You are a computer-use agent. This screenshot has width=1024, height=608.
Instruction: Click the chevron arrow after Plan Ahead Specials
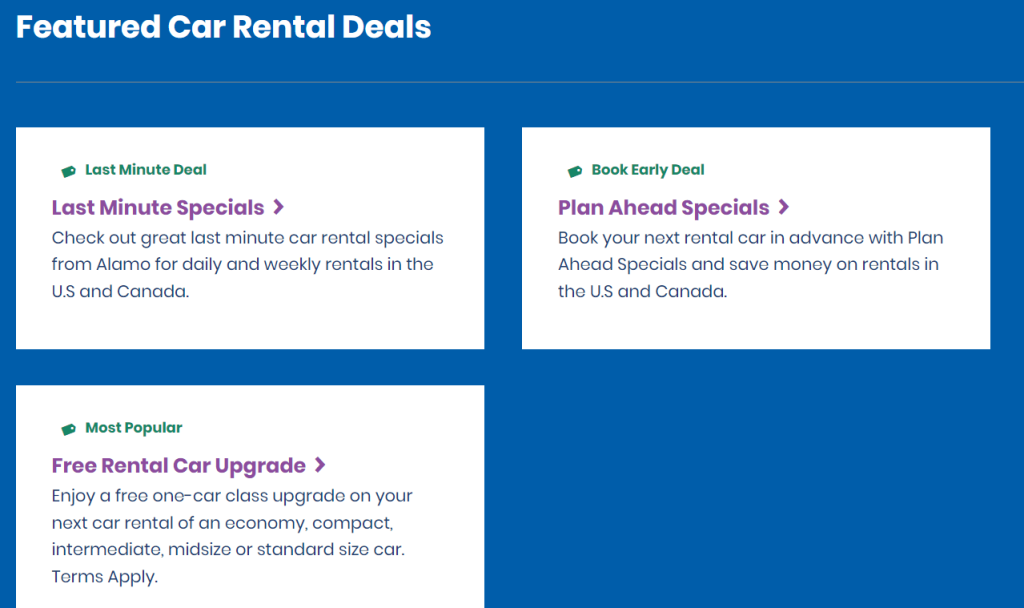(x=784, y=207)
